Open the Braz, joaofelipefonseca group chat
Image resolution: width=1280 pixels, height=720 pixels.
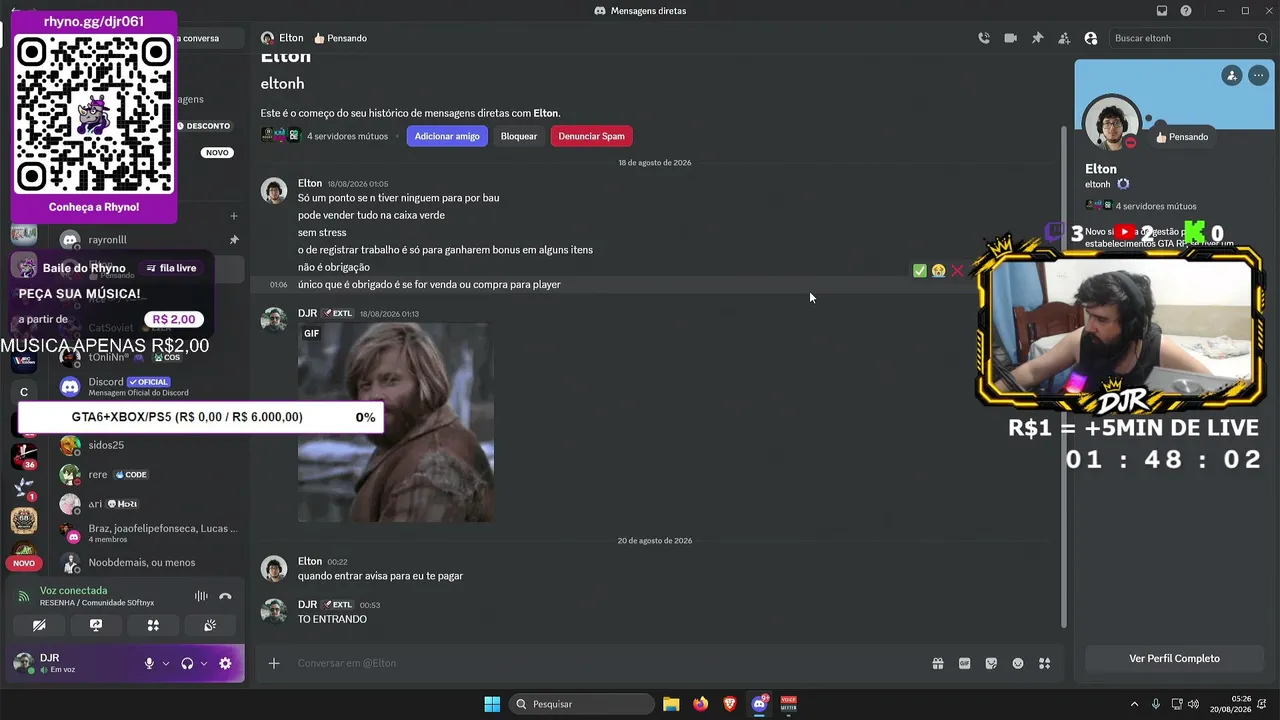coord(150,533)
